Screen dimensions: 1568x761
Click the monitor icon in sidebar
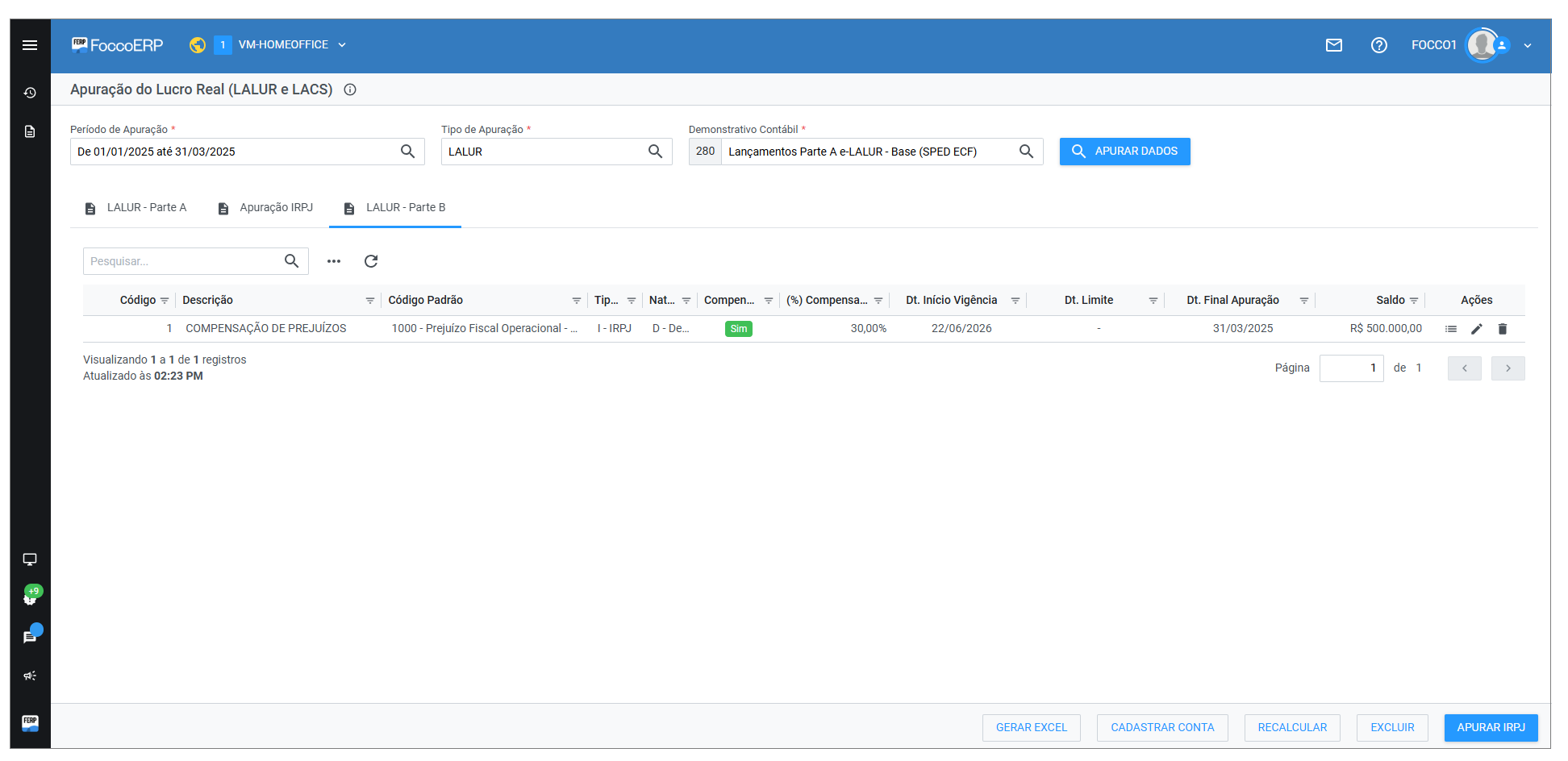tap(30, 559)
